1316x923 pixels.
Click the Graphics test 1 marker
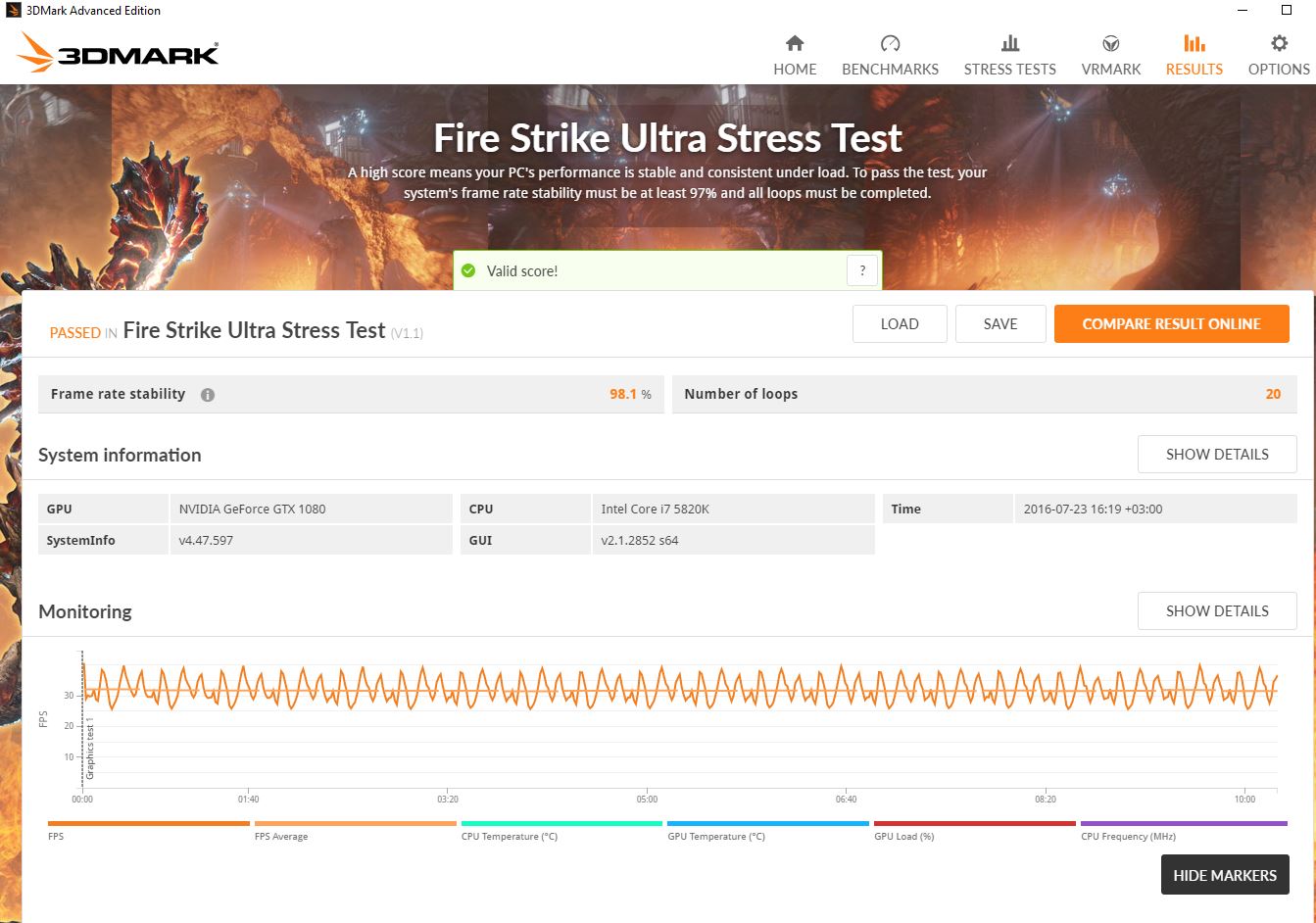pyautogui.click(x=89, y=749)
